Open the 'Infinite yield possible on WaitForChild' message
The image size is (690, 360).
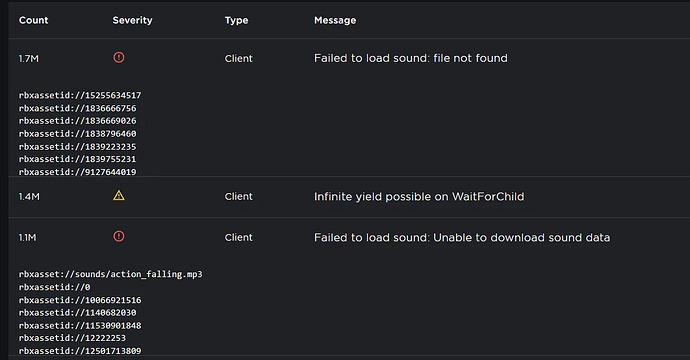coord(419,196)
